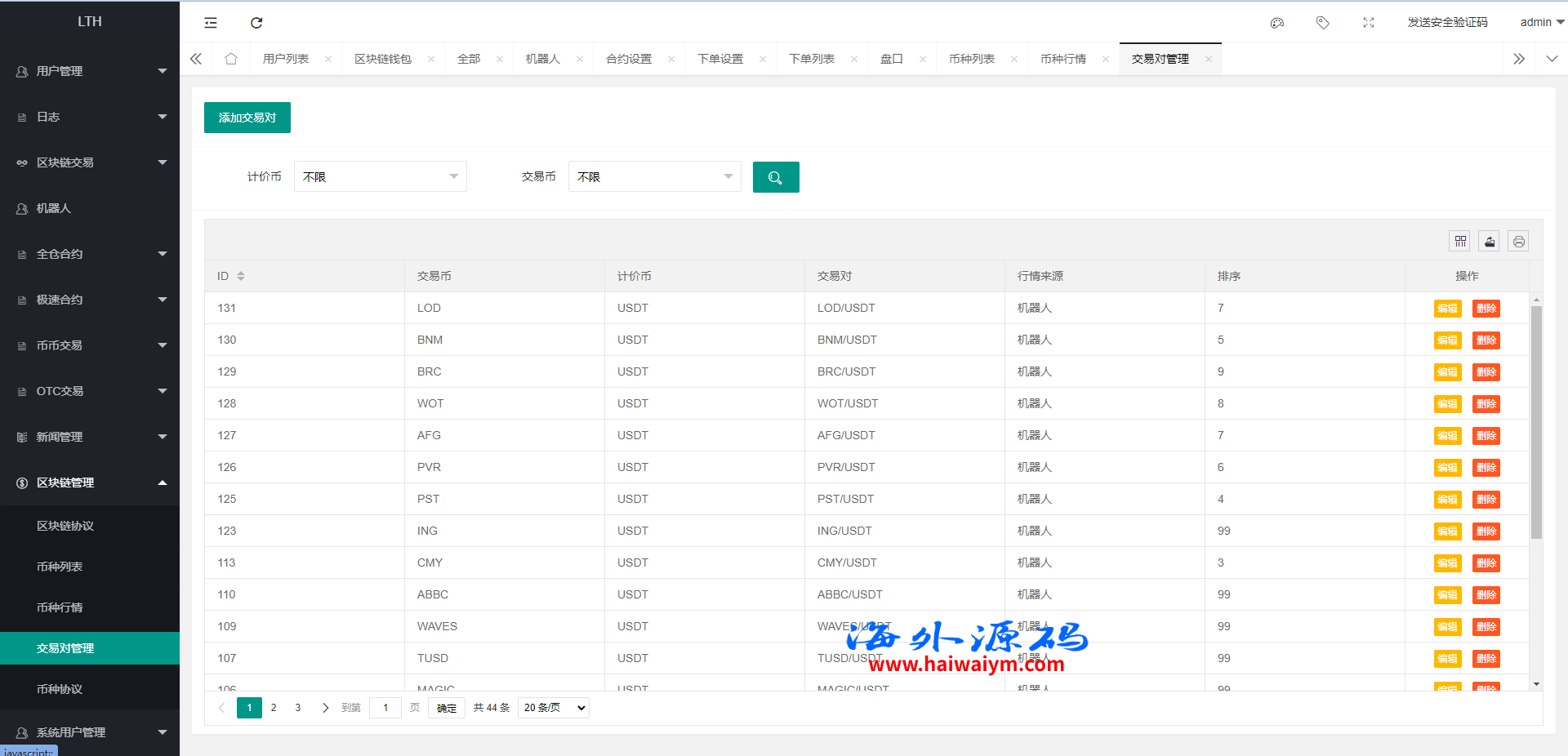The height and width of the screenshot is (756, 1568).
Task: Click the page jump number input field
Action: [385, 708]
